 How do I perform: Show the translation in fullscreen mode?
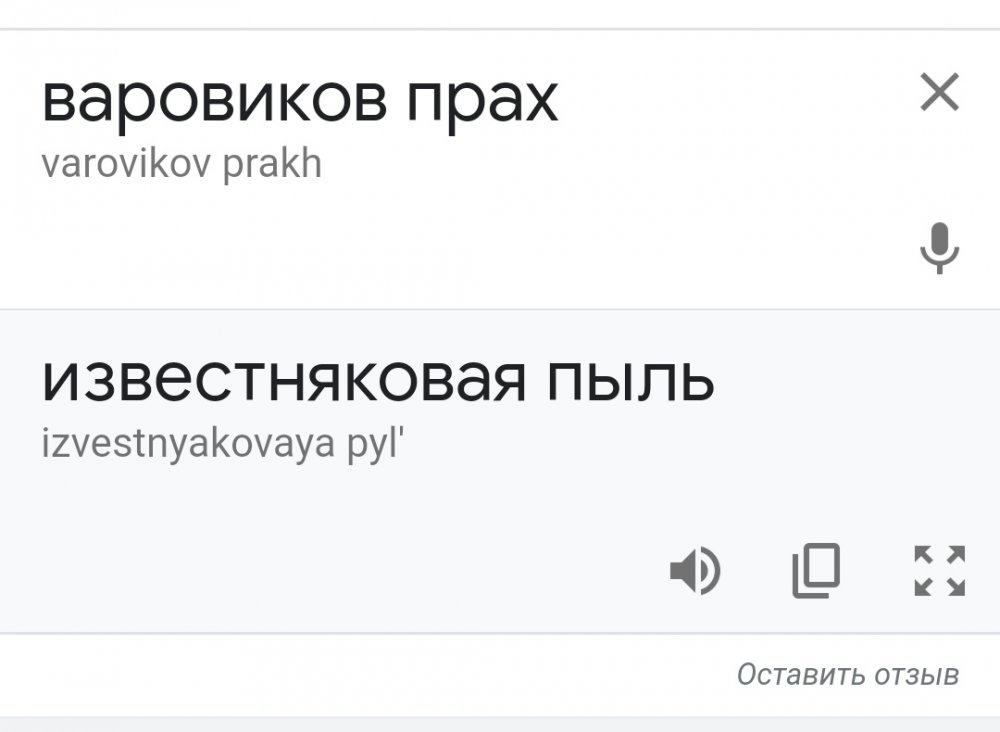tap(939, 571)
